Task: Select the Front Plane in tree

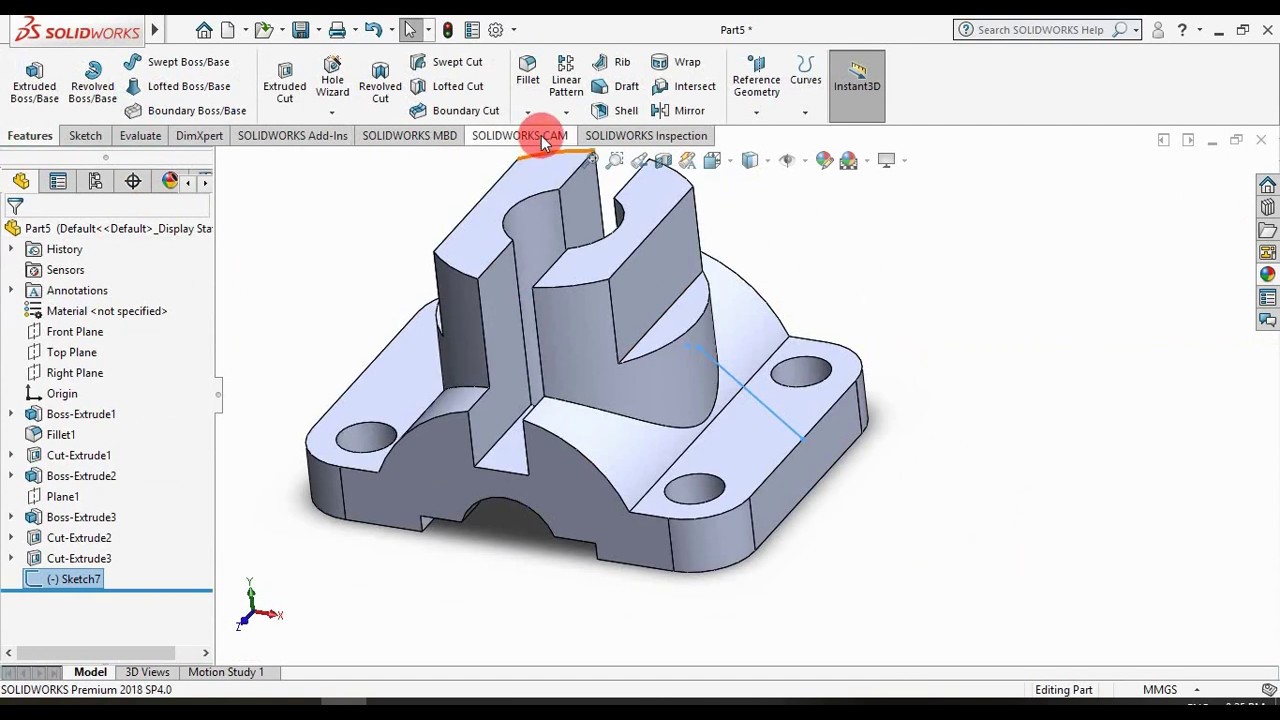Action: [x=65, y=332]
